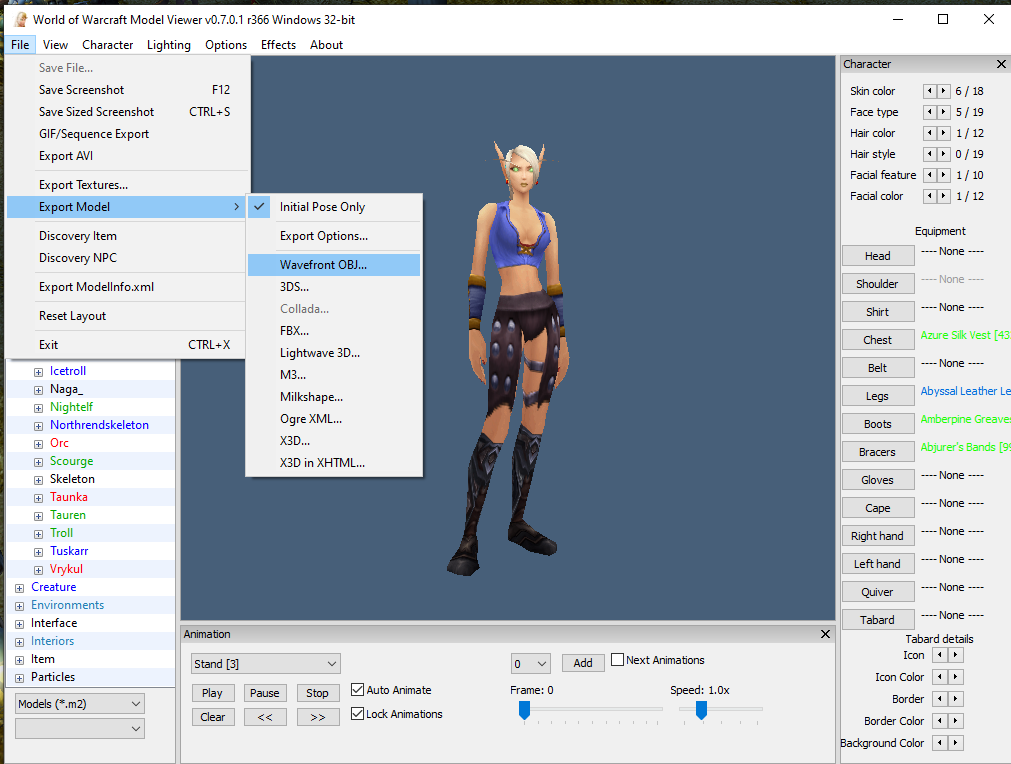This screenshot has width=1011, height=764.
Task: Toggle the Initial Pose Only option
Action: tap(335, 207)
